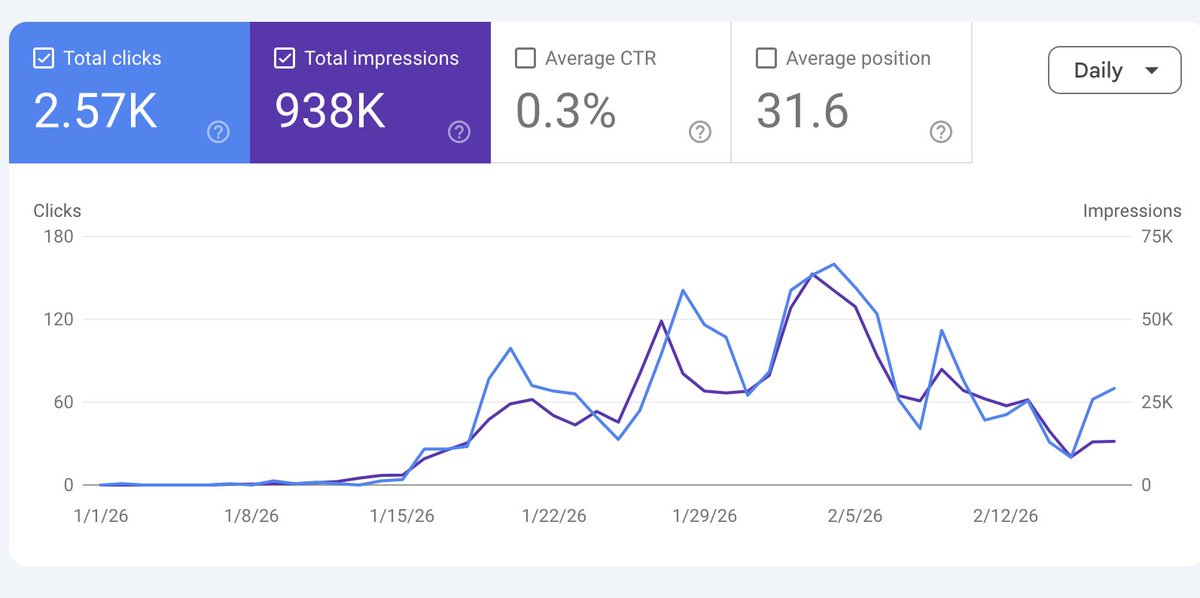This screenshot has width=1200, height=598.
Task: Click the 1/22/26 date label
Action: tap(554, 516)
